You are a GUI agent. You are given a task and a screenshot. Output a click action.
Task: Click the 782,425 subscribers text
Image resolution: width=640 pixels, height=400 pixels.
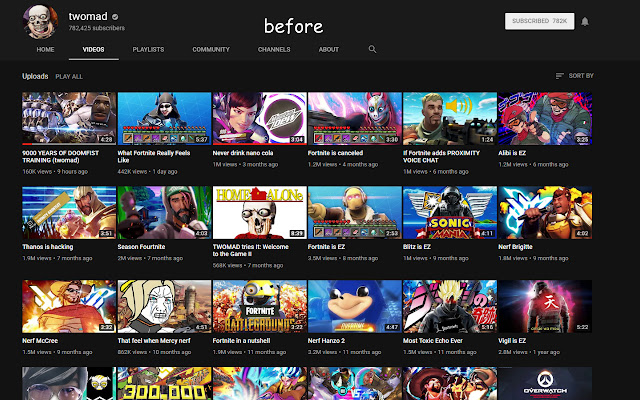pyautogui.click(x=97, y=28)
